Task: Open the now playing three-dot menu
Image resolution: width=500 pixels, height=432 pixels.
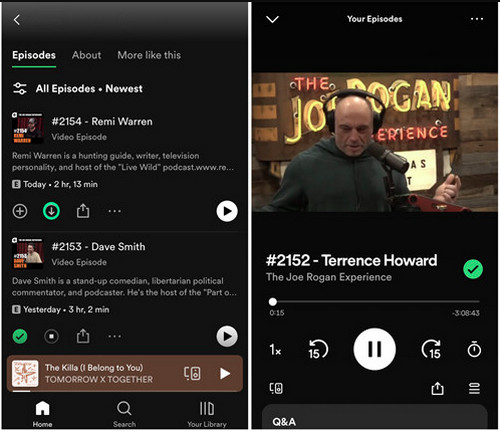Action: (477, 19)
